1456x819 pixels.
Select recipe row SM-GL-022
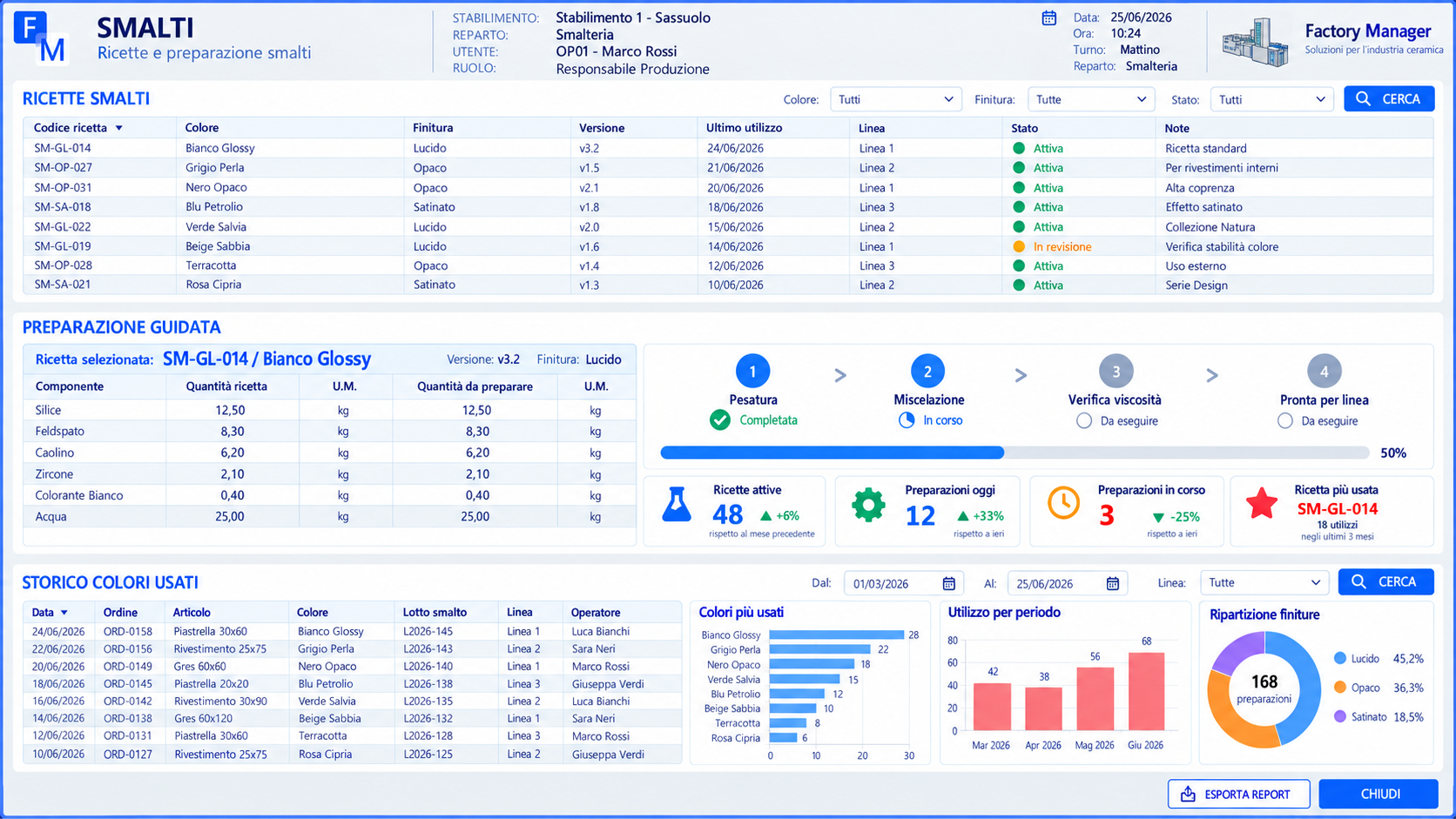[728, 226]
